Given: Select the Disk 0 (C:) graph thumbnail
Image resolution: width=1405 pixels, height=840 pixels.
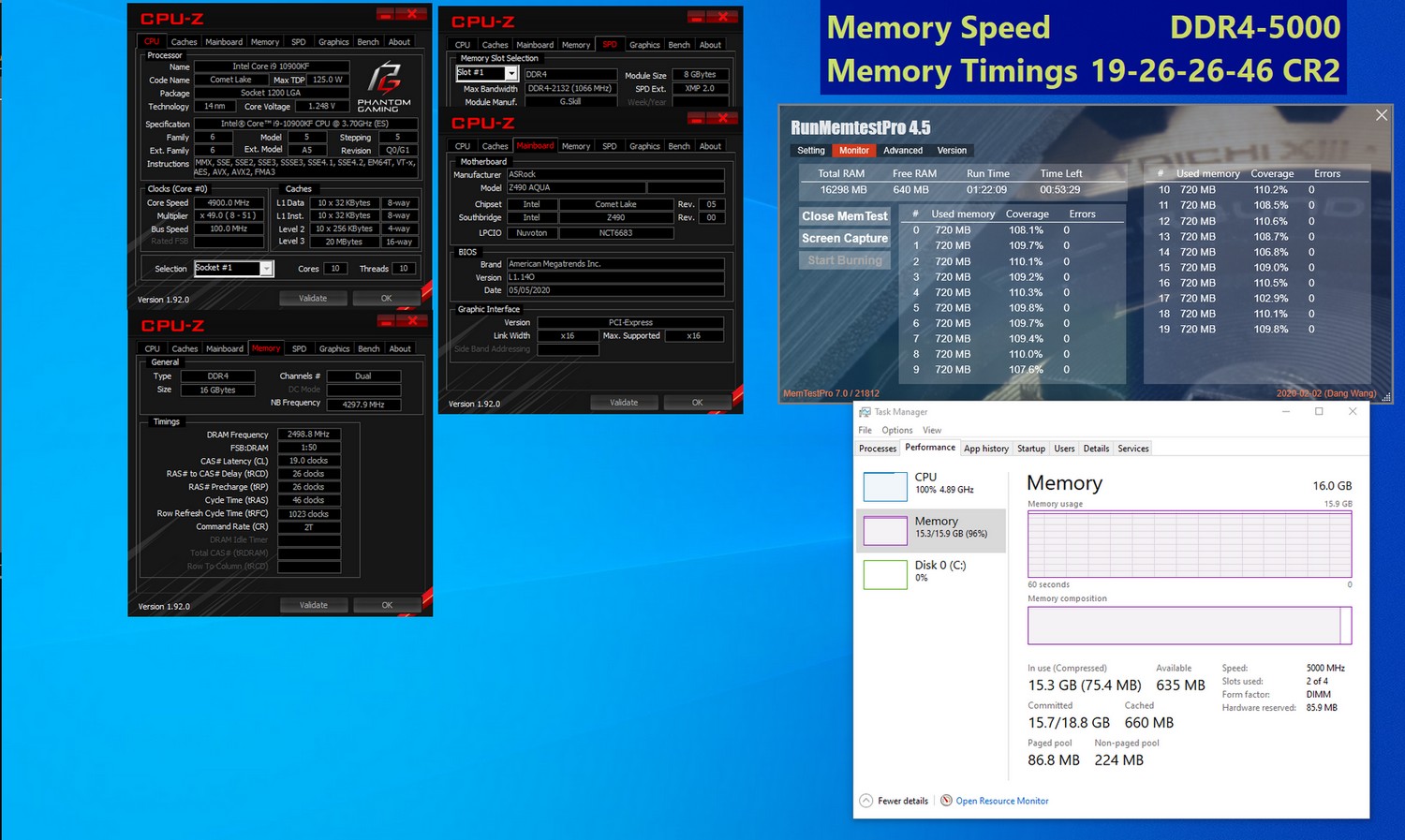Looking at the screenshot, I should tap(885, 574).
